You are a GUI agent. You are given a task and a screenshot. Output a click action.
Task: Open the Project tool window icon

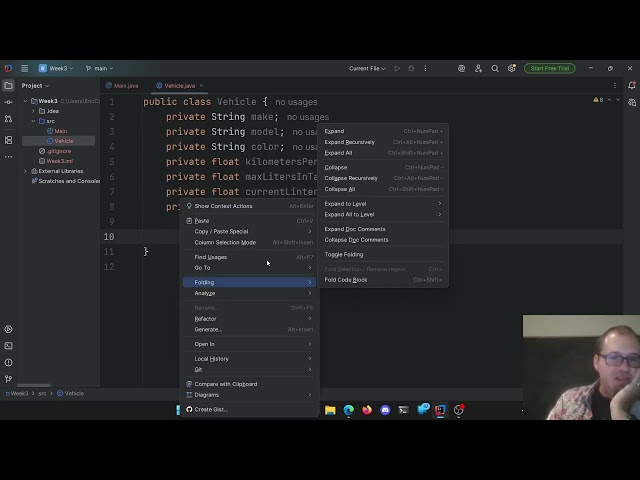(8, 86)
